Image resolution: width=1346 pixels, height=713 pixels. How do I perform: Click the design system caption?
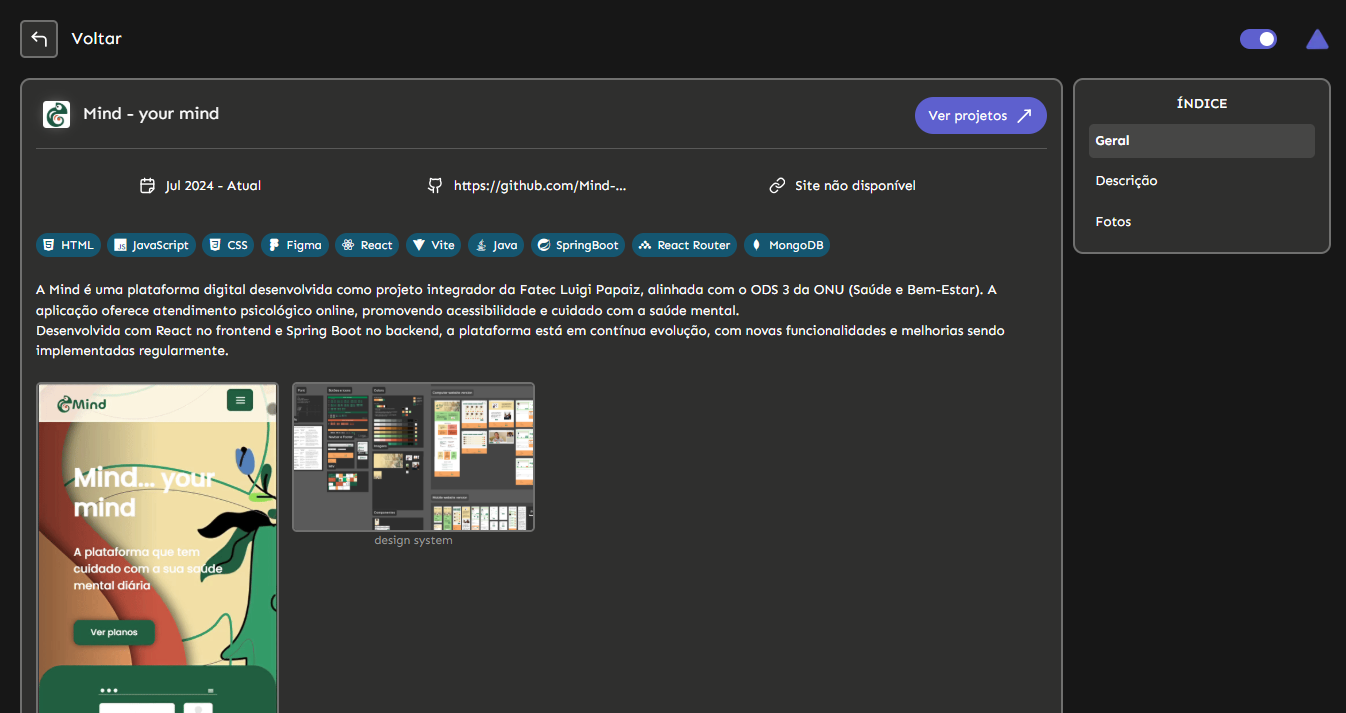(x=413, y=541)
